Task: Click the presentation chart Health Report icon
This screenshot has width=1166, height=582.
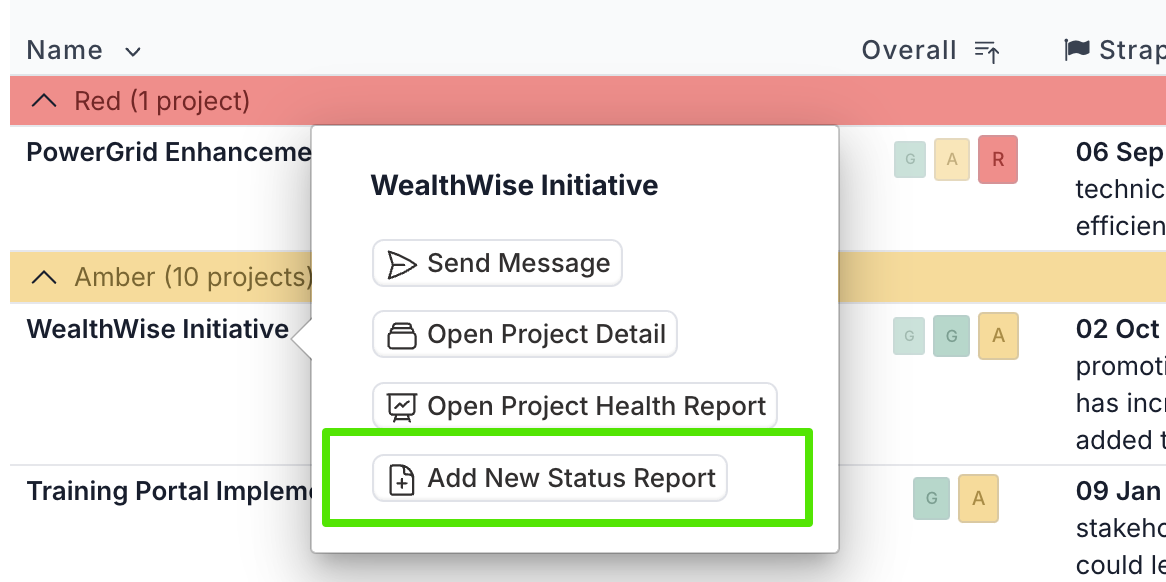Action: pyautogui.click(x=402, y=407)
